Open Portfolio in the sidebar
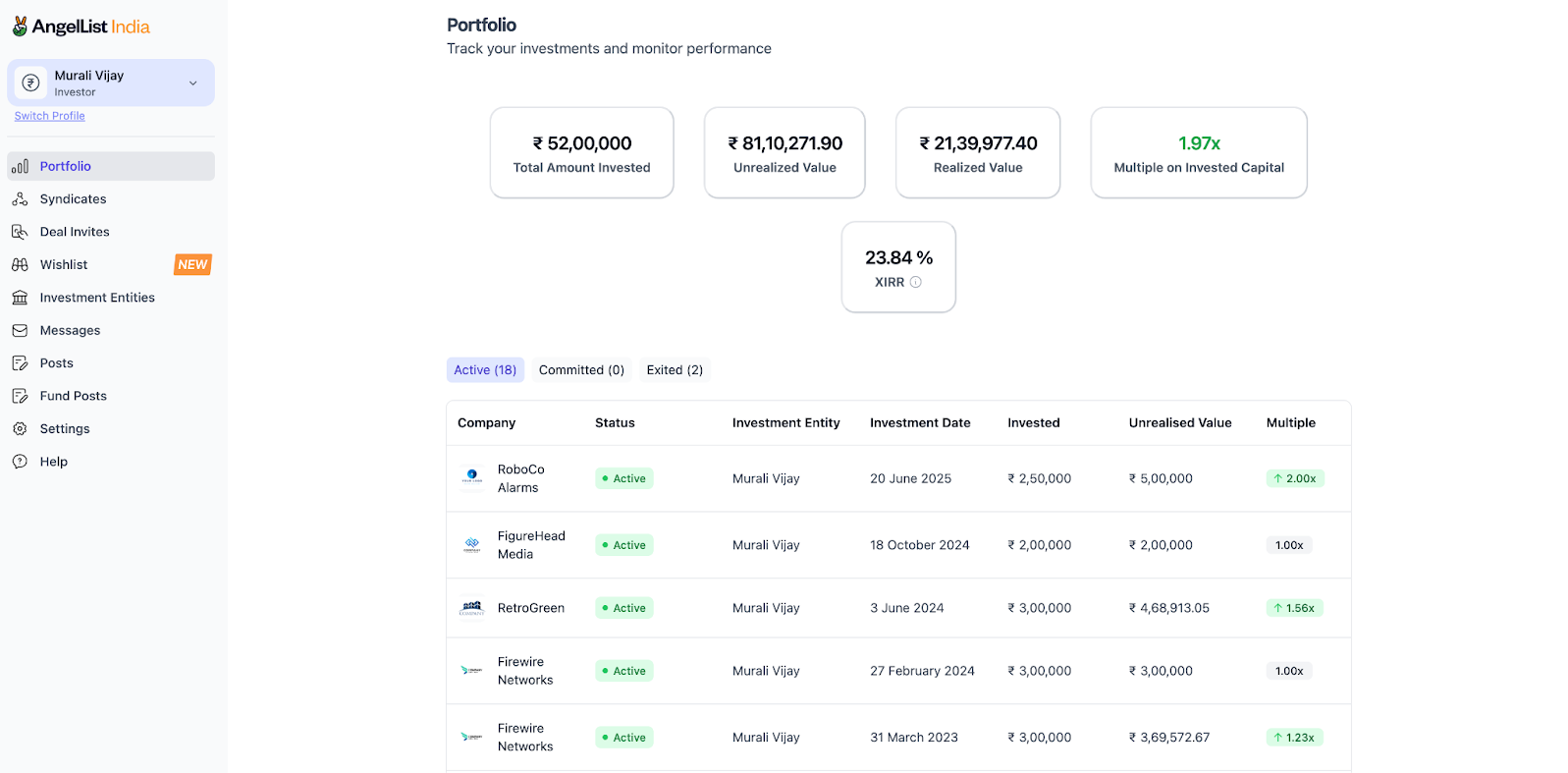Viewport: 1568px width, 773px height. pos(111,166)
